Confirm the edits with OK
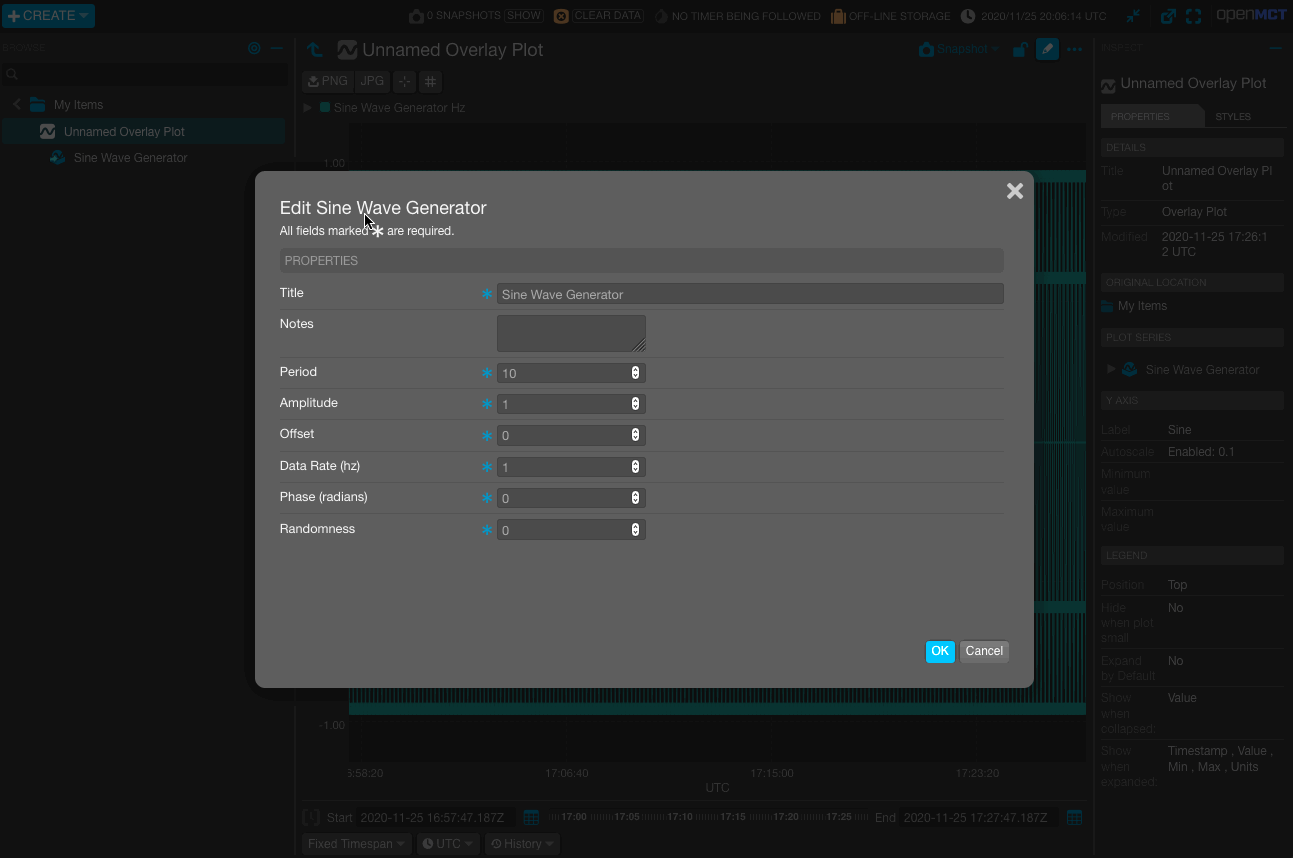The image size is (1293, 858). click(940, 651)
